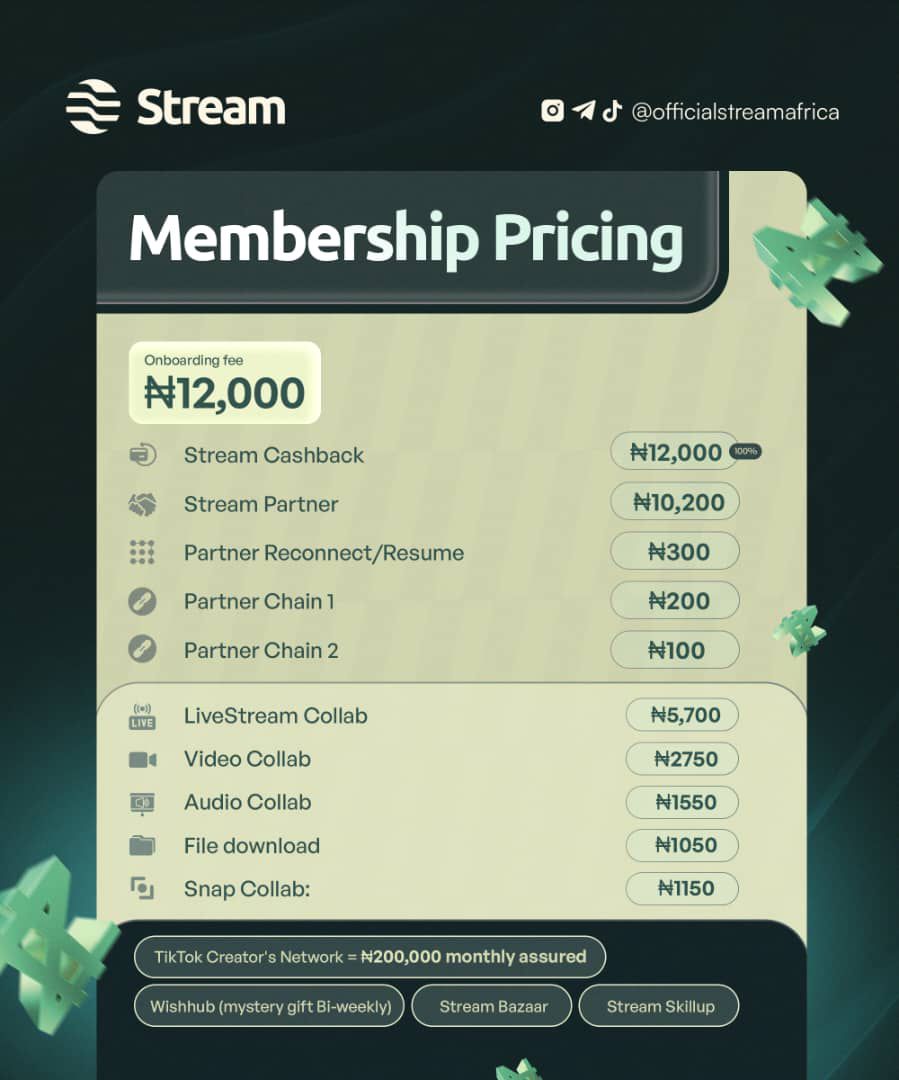Click the LiveStream Collab live icon
This screenshot has height=1080, width=899.
coord(142,716)
